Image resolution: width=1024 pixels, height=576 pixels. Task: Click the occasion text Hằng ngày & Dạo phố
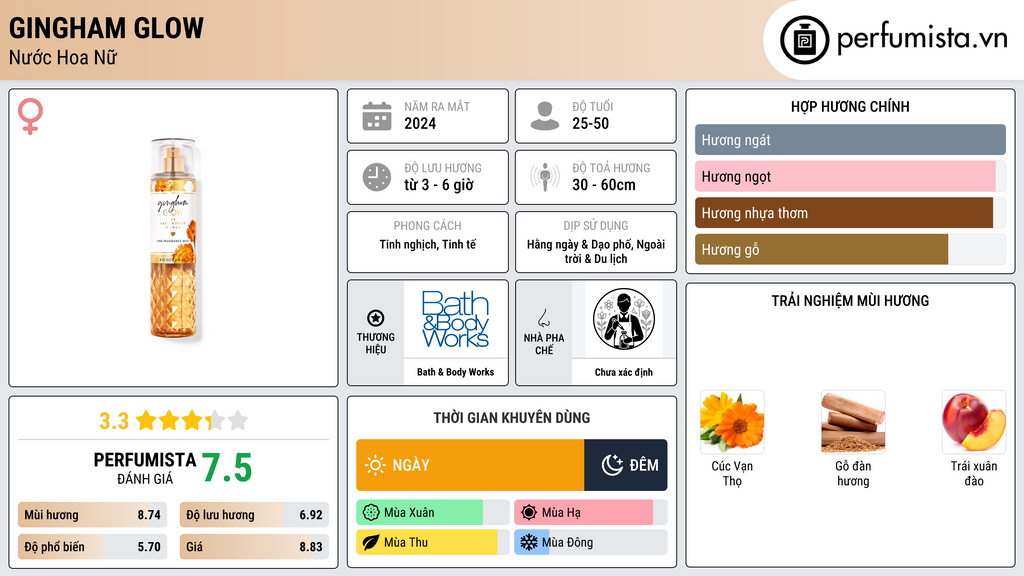click(579, 244)
